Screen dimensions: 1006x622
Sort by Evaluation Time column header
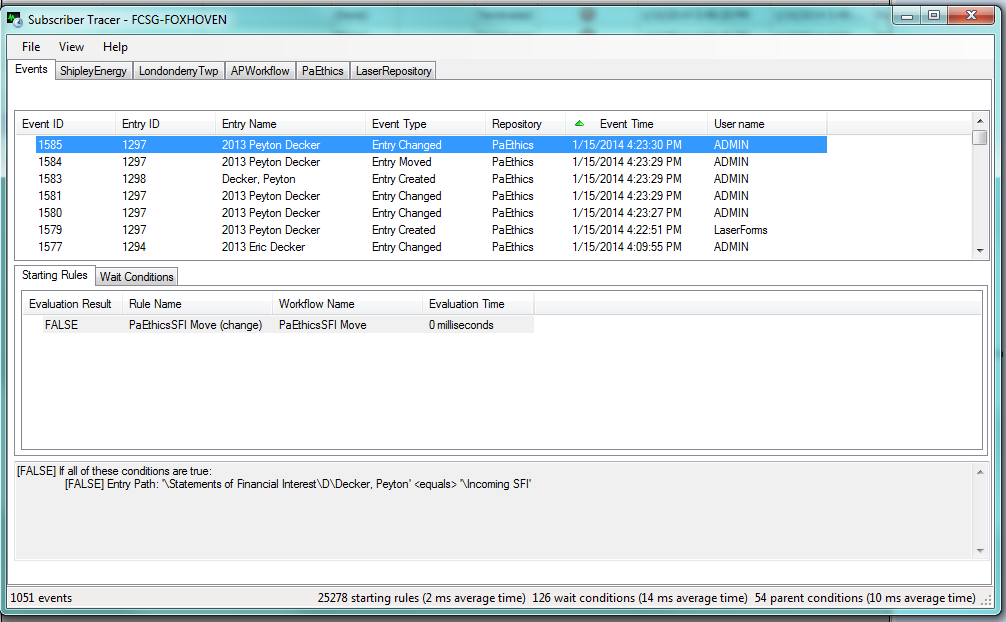click(x=478, y=304)
